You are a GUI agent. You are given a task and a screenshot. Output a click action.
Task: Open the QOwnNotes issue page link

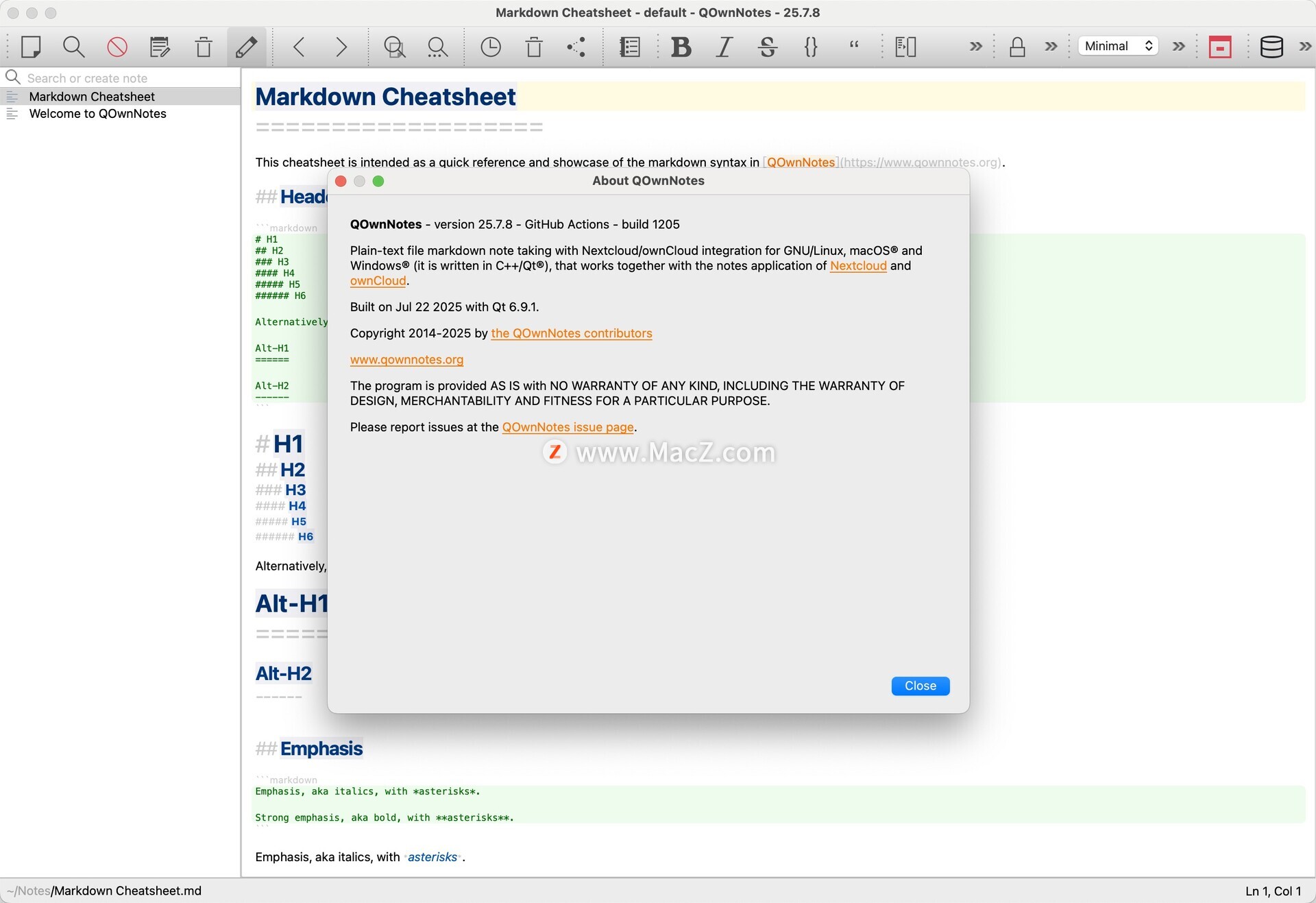[x=568, y=426]
